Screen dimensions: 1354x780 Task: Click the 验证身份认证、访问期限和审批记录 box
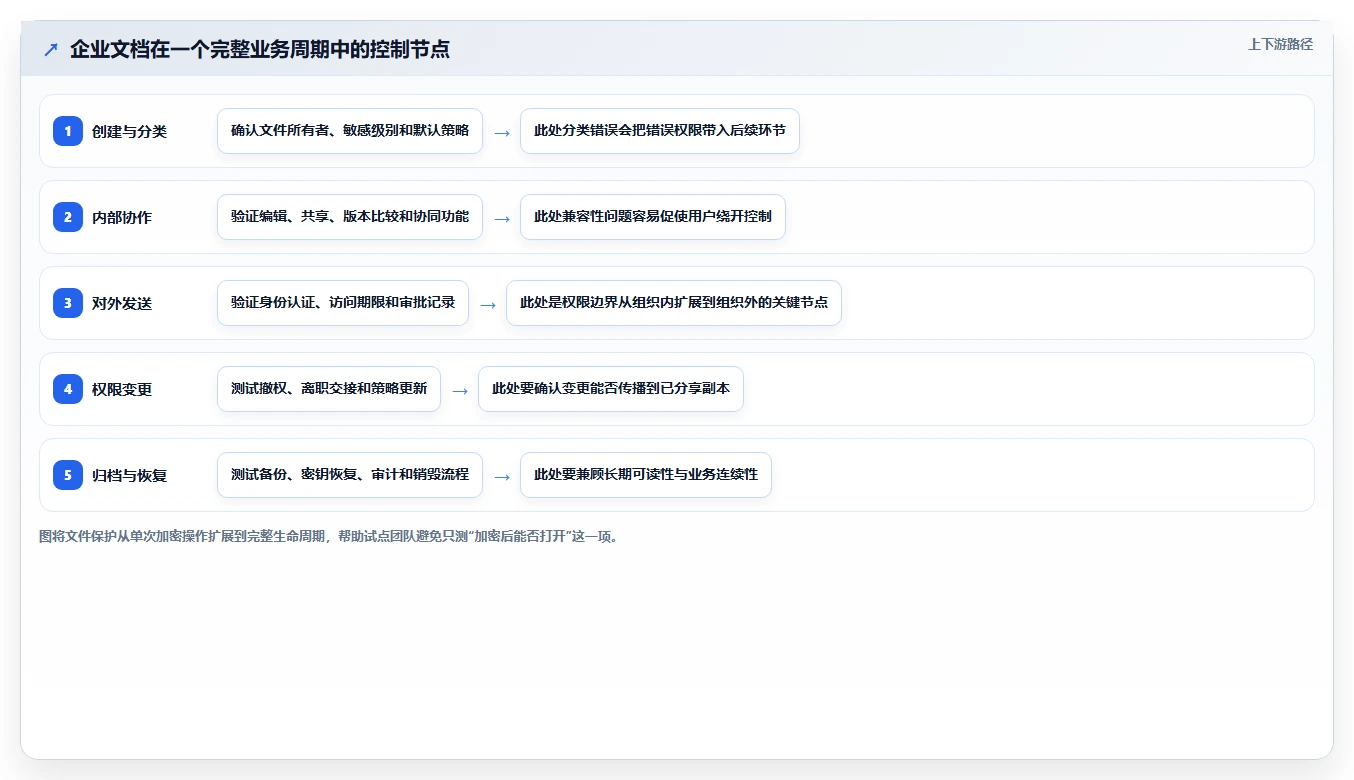(x=343, y=303)
